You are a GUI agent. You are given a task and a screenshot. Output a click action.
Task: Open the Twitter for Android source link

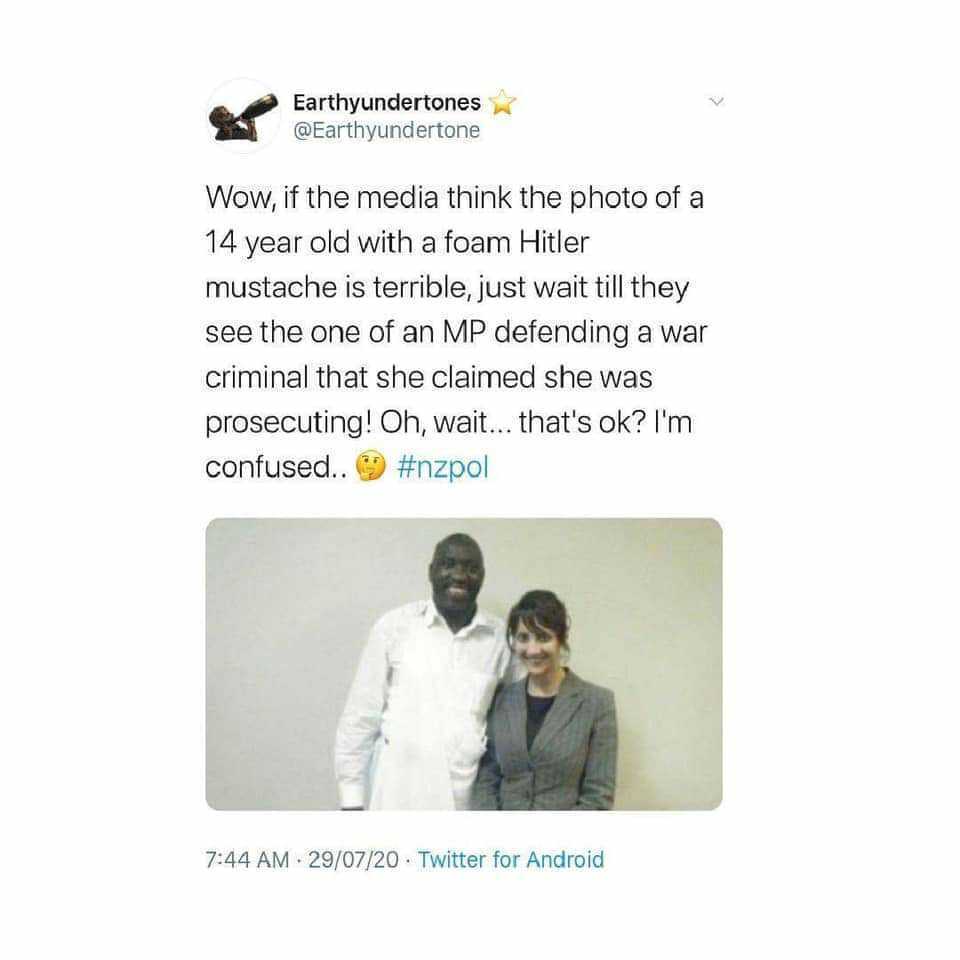coord(511,860)
